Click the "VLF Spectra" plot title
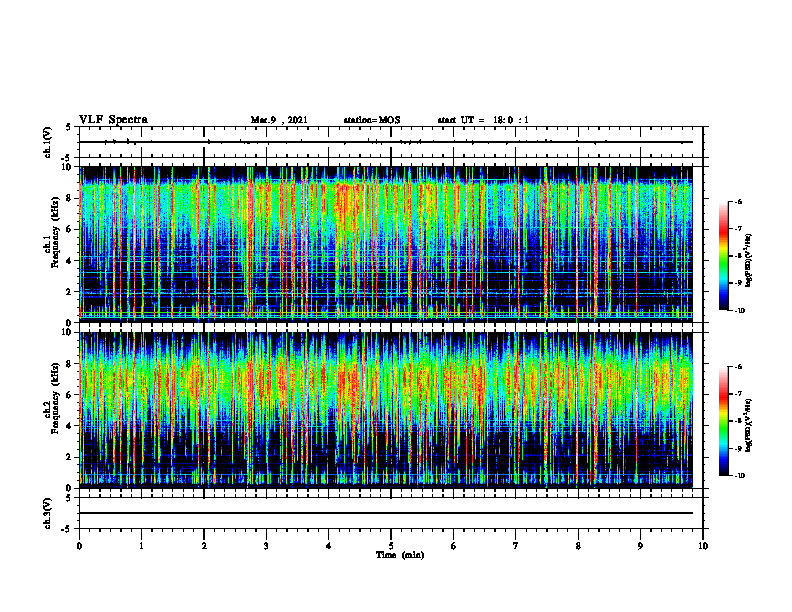This screenshot has width=792, height=612. click(113, 120)
